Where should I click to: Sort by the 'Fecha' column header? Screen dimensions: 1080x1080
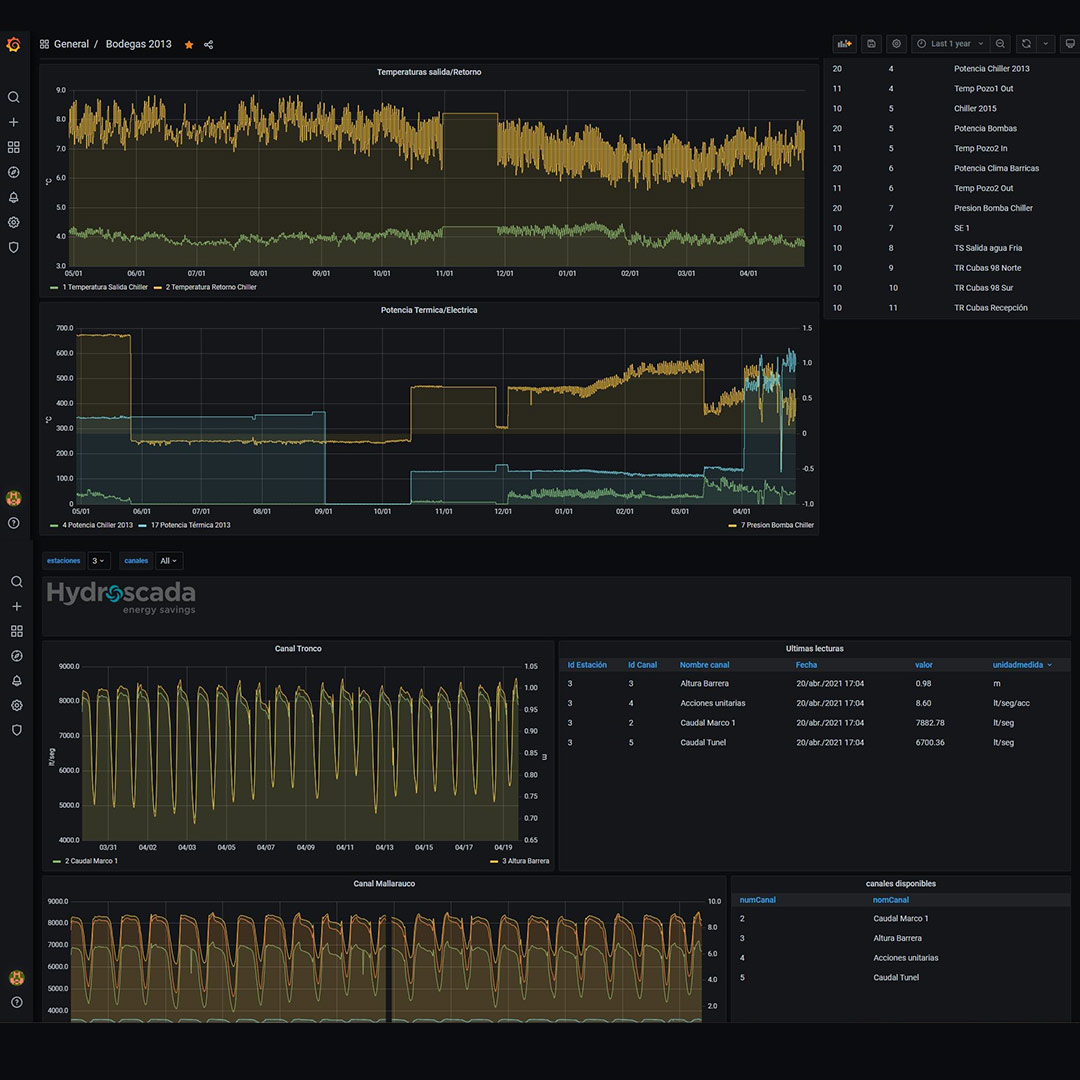pos(806,665)
